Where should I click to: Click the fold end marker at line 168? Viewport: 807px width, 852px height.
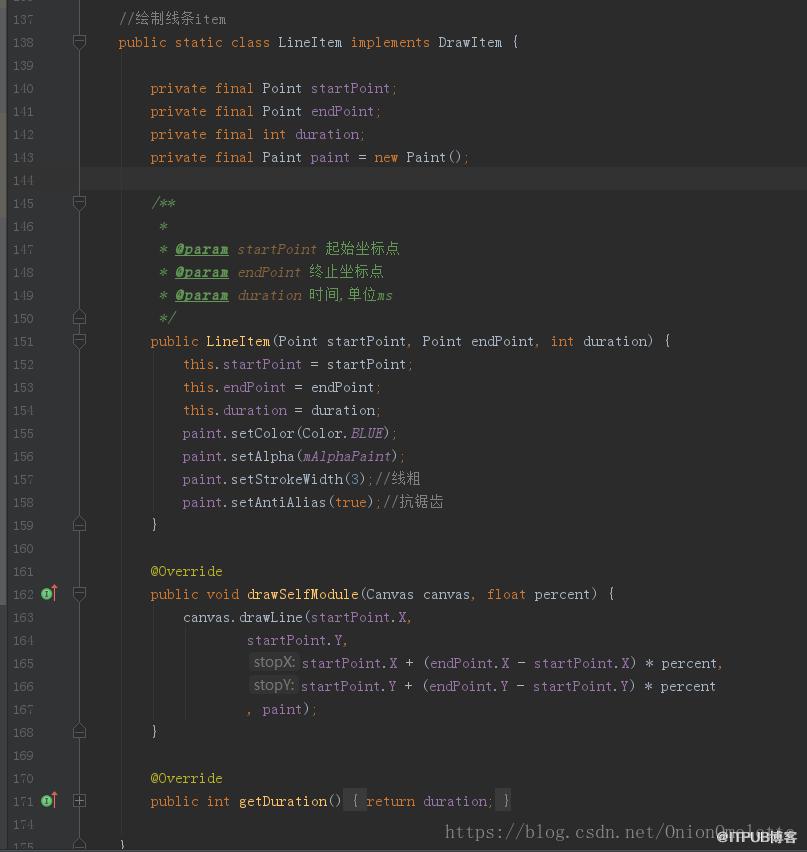(x=79, y=731)
